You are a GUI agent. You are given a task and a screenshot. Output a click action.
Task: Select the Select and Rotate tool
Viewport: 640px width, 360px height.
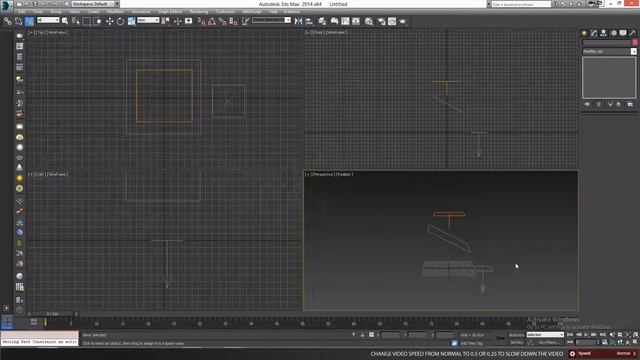120,21
